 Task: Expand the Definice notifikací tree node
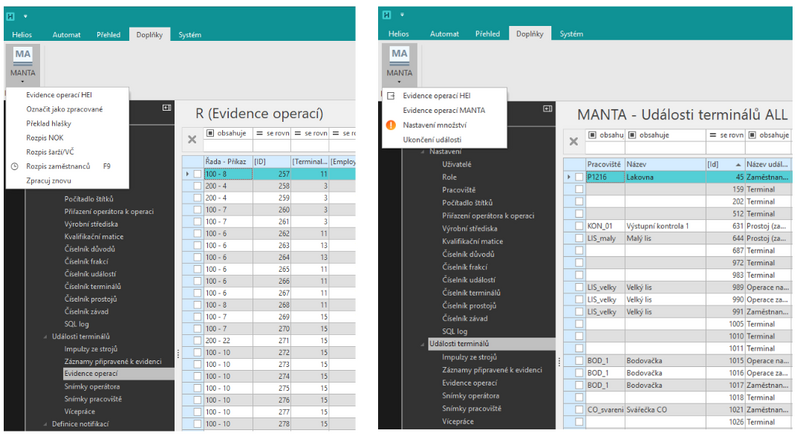(45, 424)
